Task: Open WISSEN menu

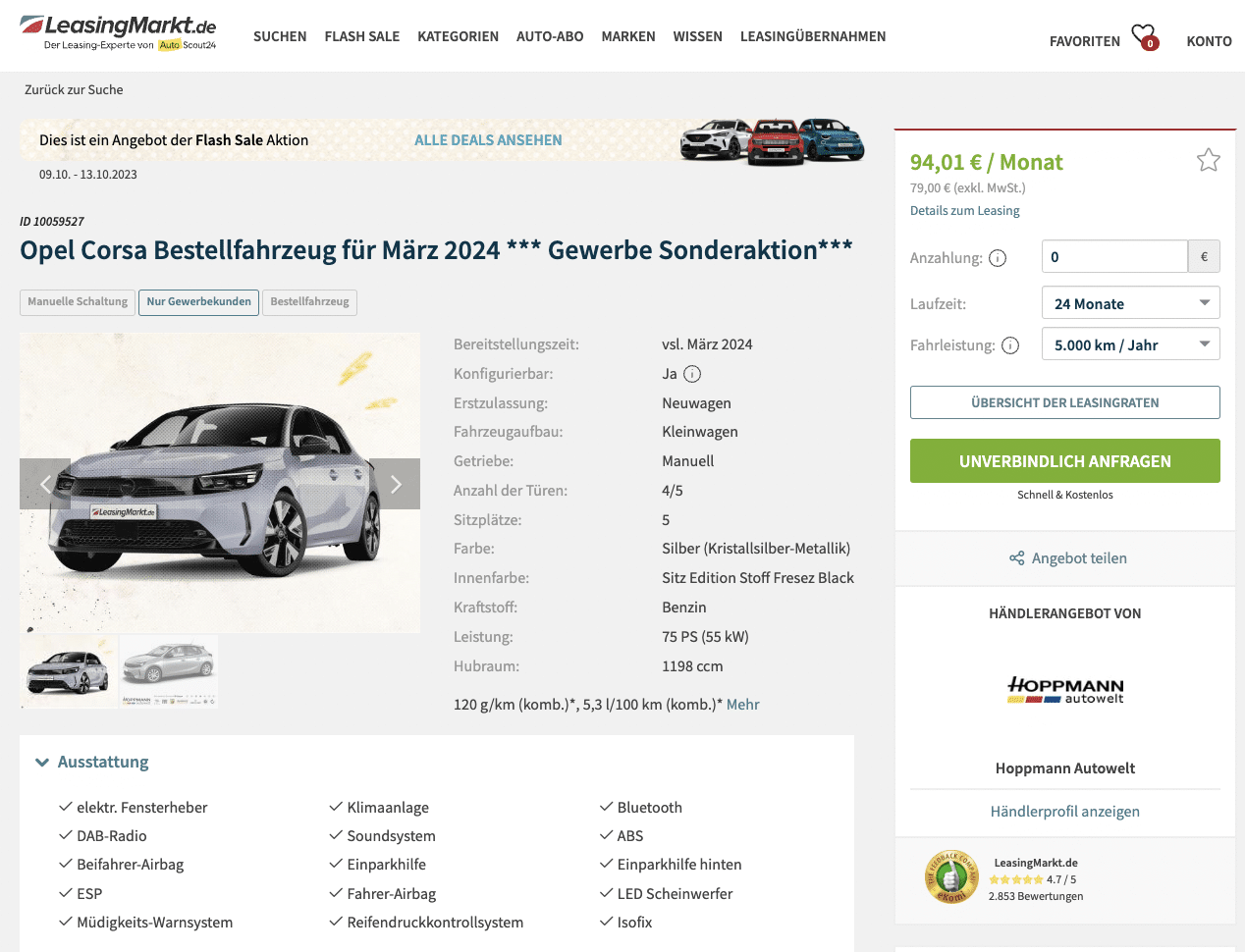Action: click(x=698, y=36)
